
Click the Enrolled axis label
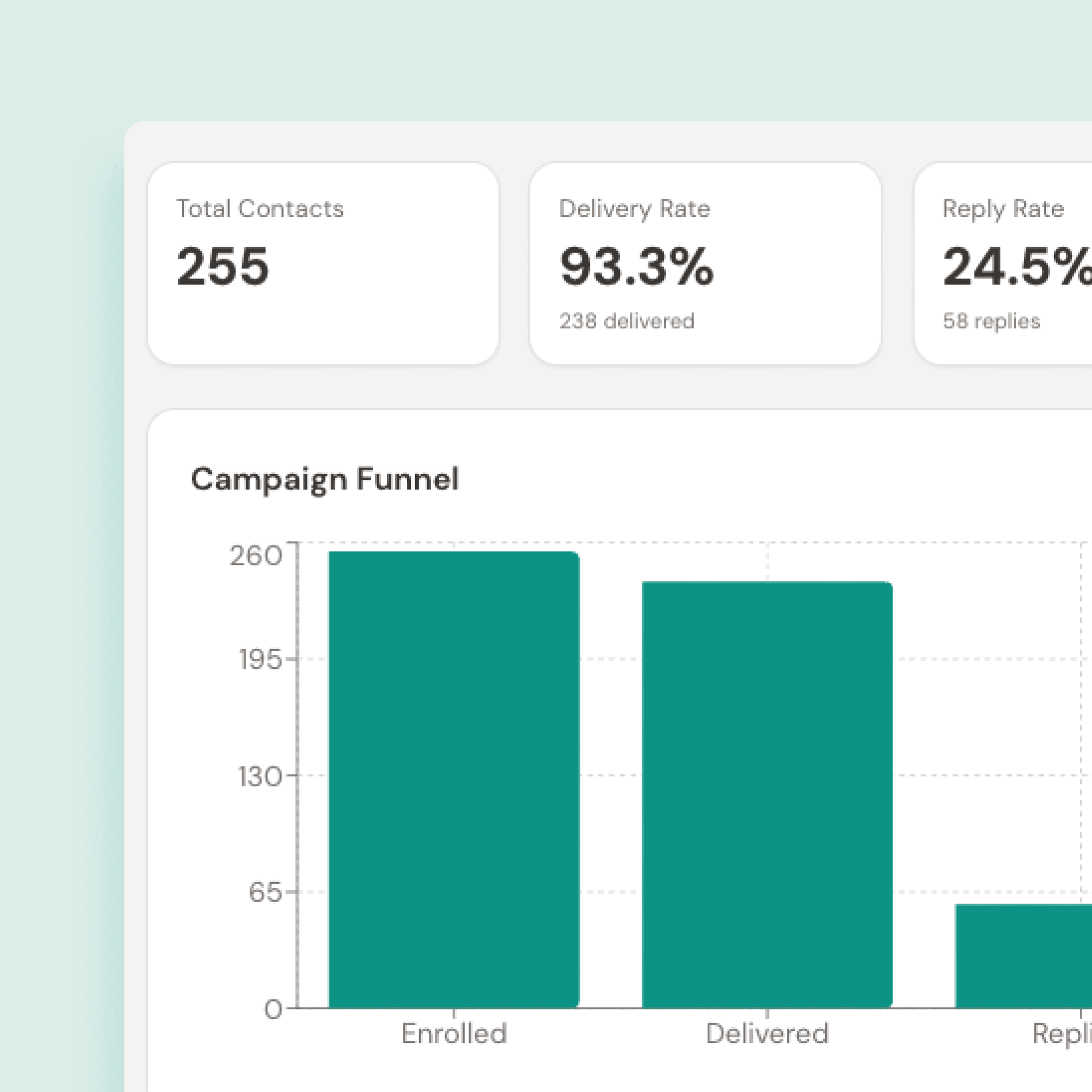point(454,1034)
